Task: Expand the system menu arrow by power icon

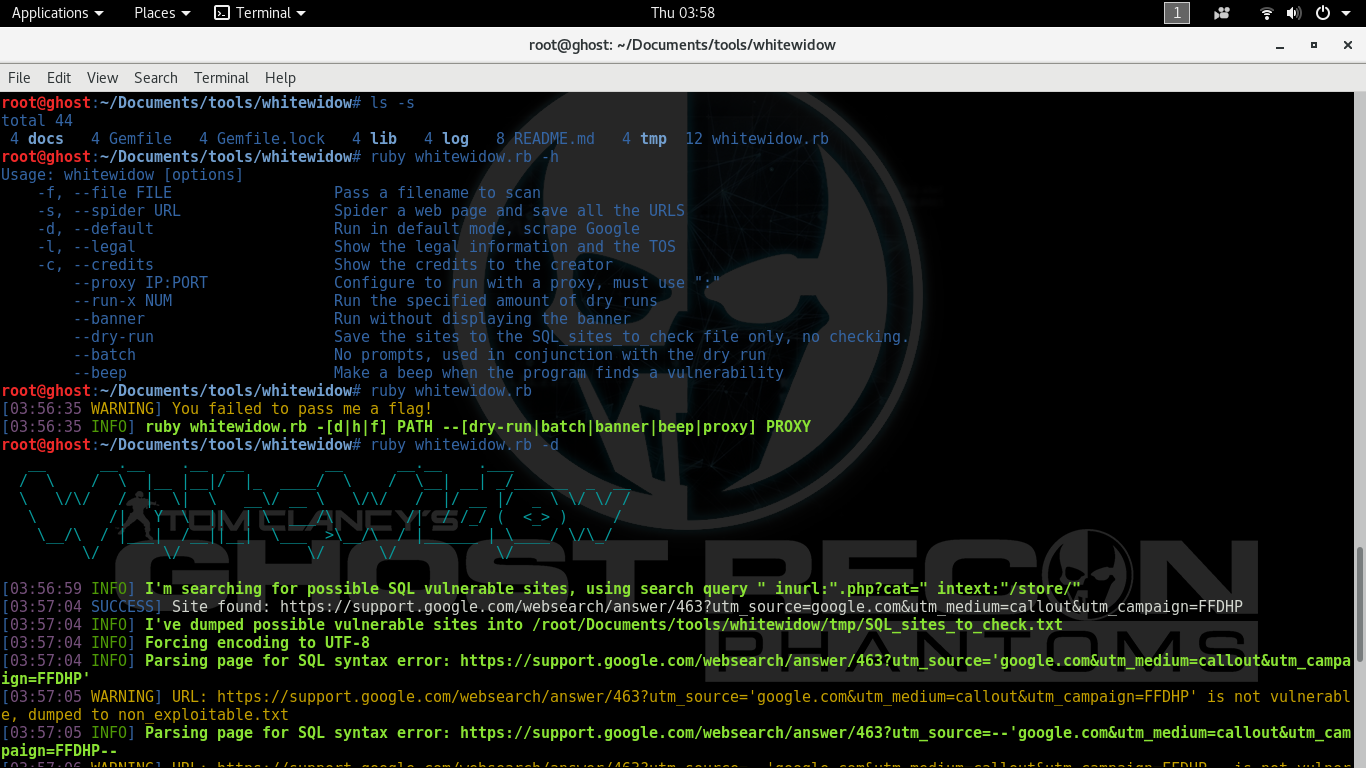Action: pyautogui.click(x=1345, y=13)
